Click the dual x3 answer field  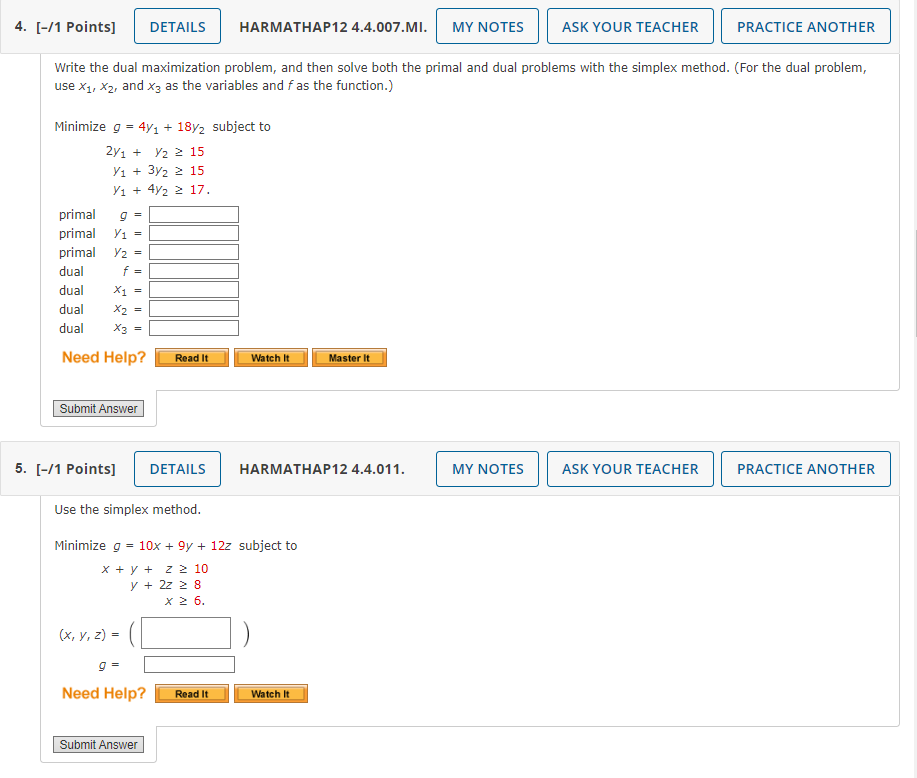click(x=193, y=327)
